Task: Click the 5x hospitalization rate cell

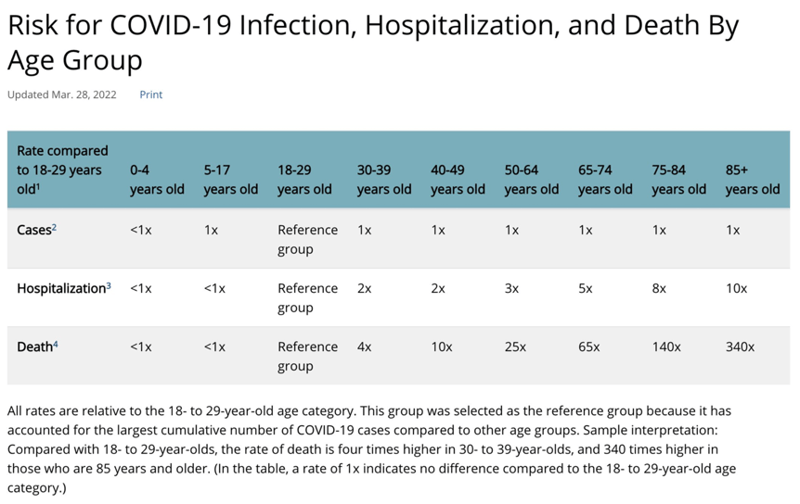Action: pyautogui.click(x=584, y=288)
